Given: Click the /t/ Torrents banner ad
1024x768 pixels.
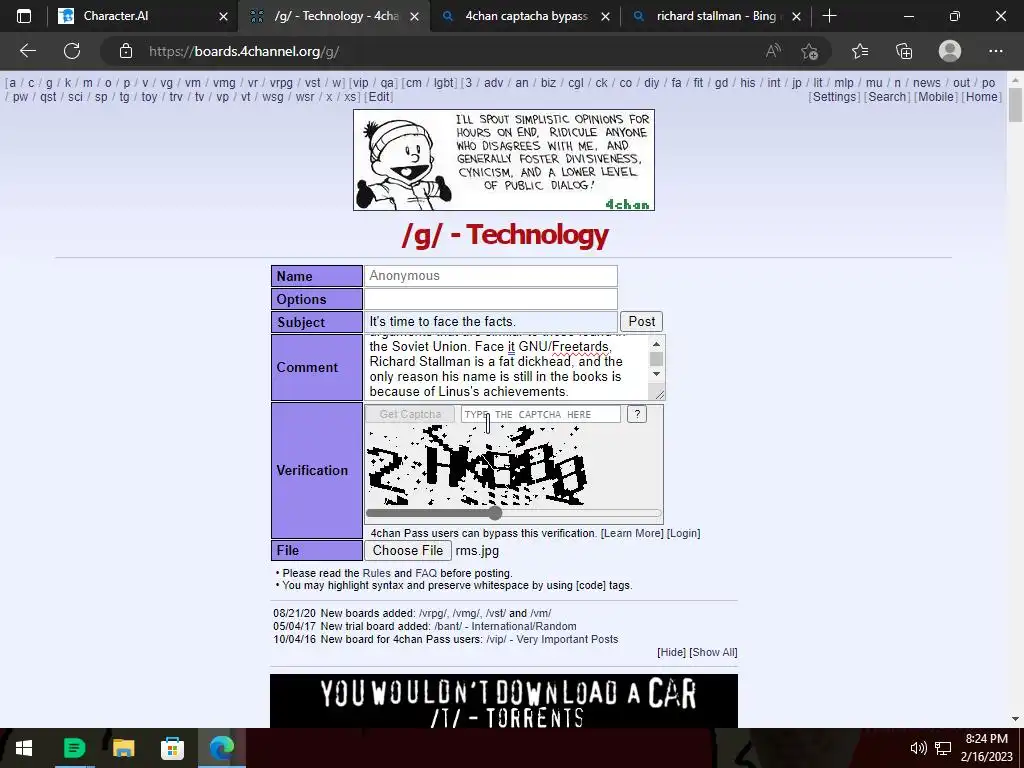Looking at the screenshot, I should (504, 701).
